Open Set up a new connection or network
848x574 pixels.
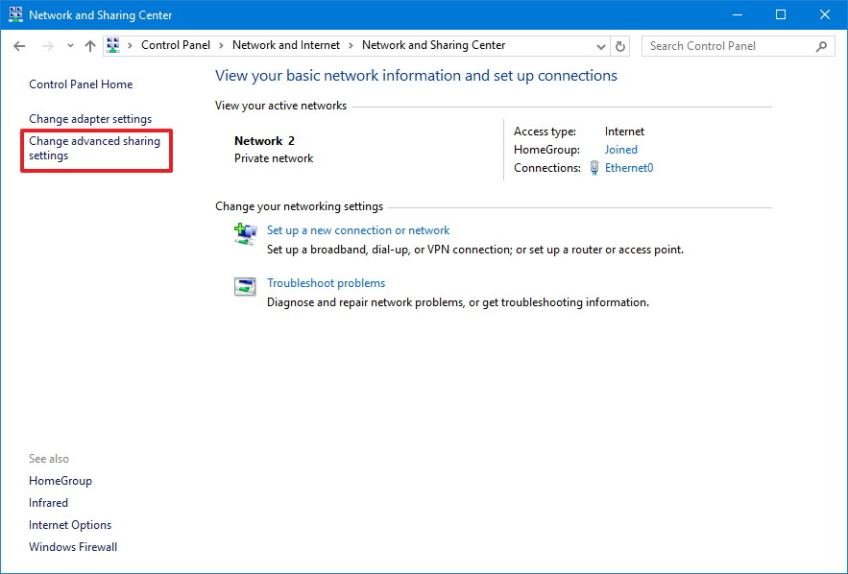(x=358, y=230)
